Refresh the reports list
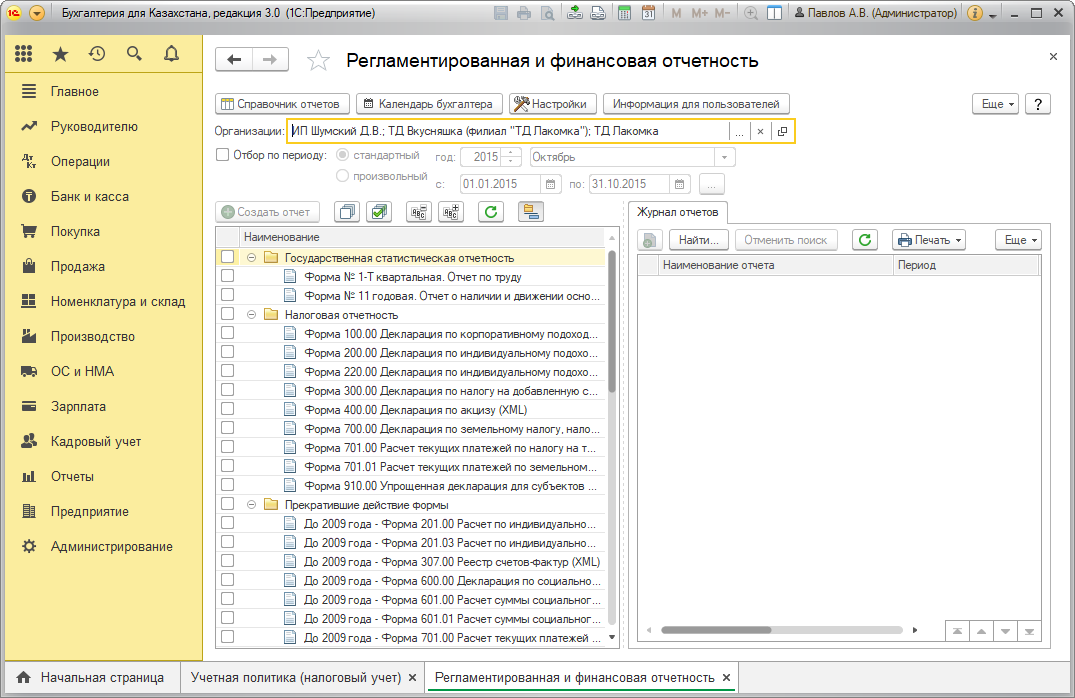Screen dimensions: 1075x698 492,211
